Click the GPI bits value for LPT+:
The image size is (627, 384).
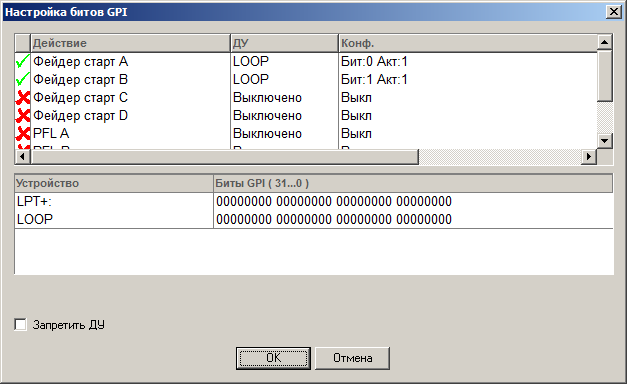334,201
